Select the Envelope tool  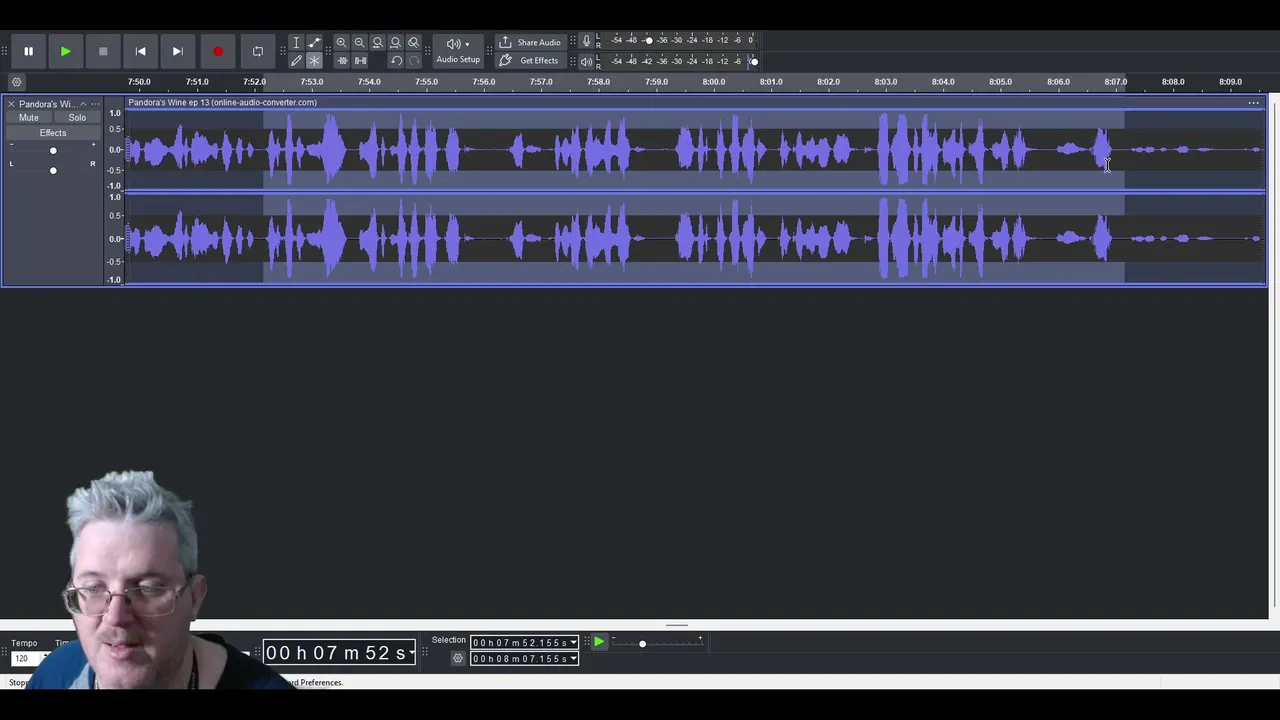[314, 43]
